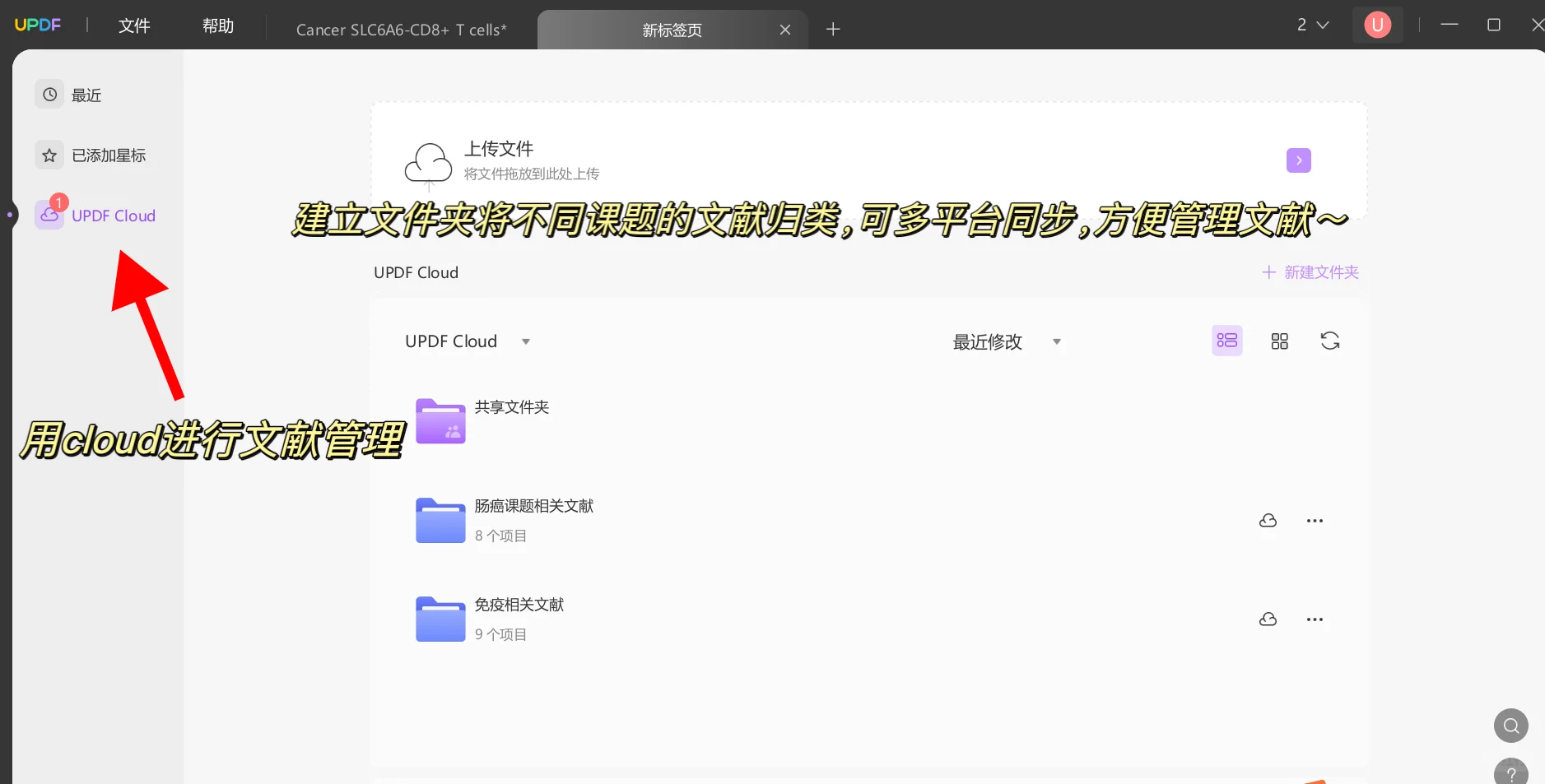This screenshot has height=784, width=1545.
Task: Add a new tab with plus
Action: pos(833,30)
